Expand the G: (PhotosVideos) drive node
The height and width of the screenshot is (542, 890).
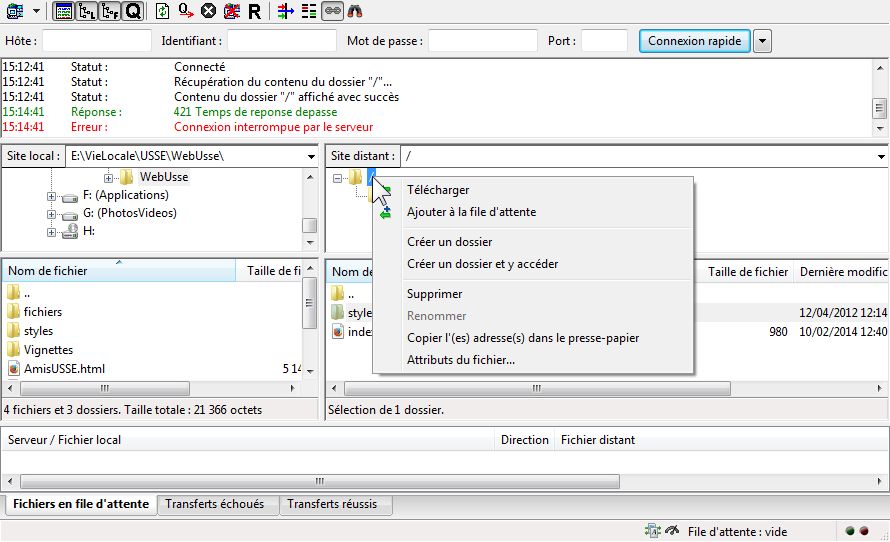[51, 213]
